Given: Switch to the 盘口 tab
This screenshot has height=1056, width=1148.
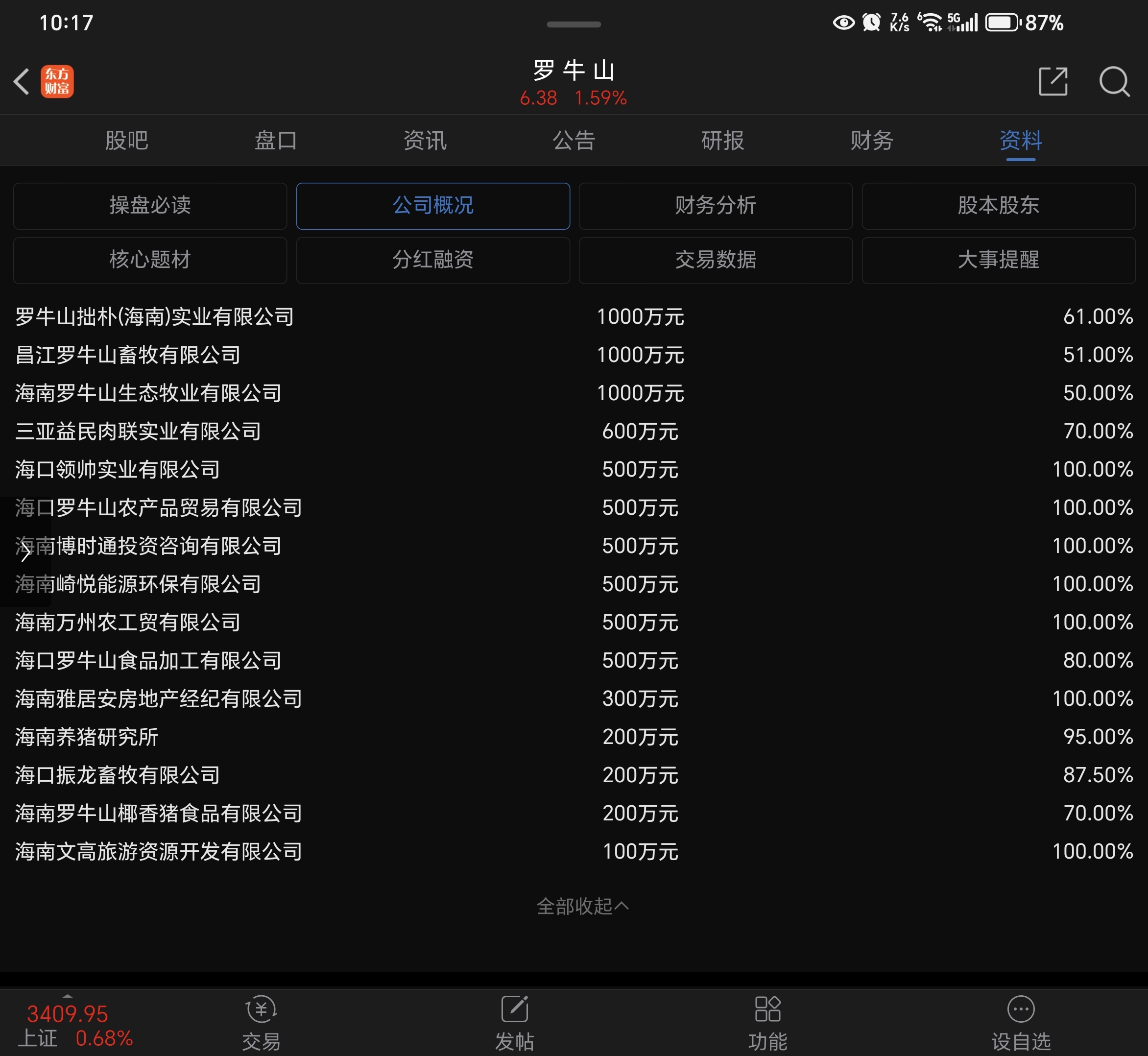Looking at the screenshot, I should 275,140.
